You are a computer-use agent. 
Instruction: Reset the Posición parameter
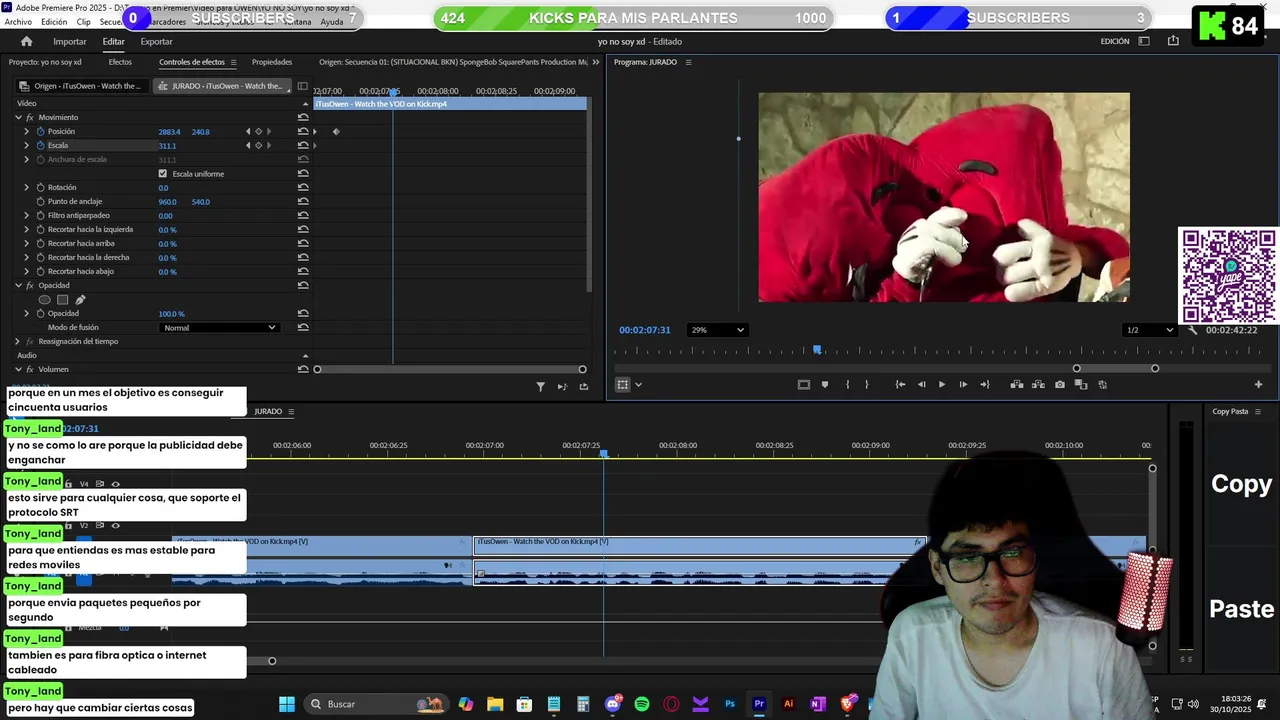[x=303, y=131]
